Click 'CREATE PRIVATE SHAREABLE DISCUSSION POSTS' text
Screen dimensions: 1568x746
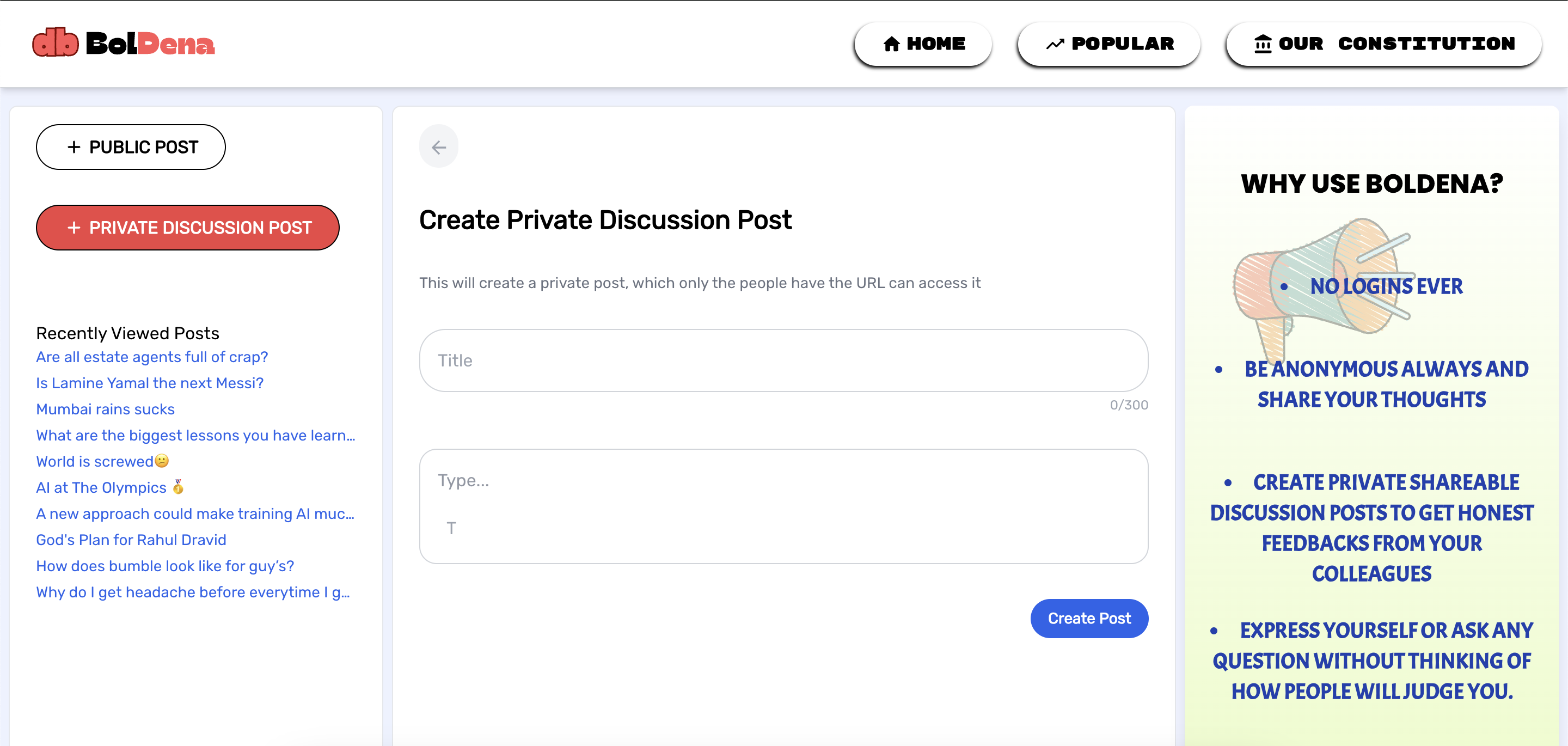click(1372, 528)
